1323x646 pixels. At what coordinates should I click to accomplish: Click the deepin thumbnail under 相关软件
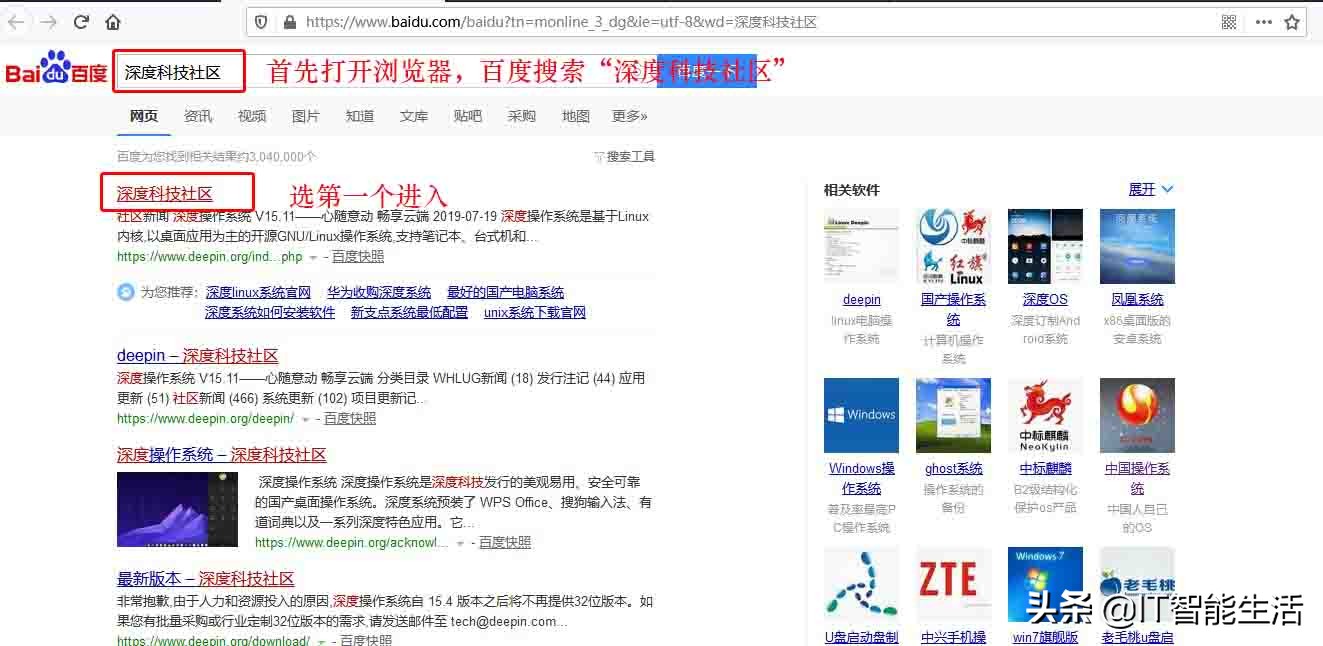pos(861,246)
